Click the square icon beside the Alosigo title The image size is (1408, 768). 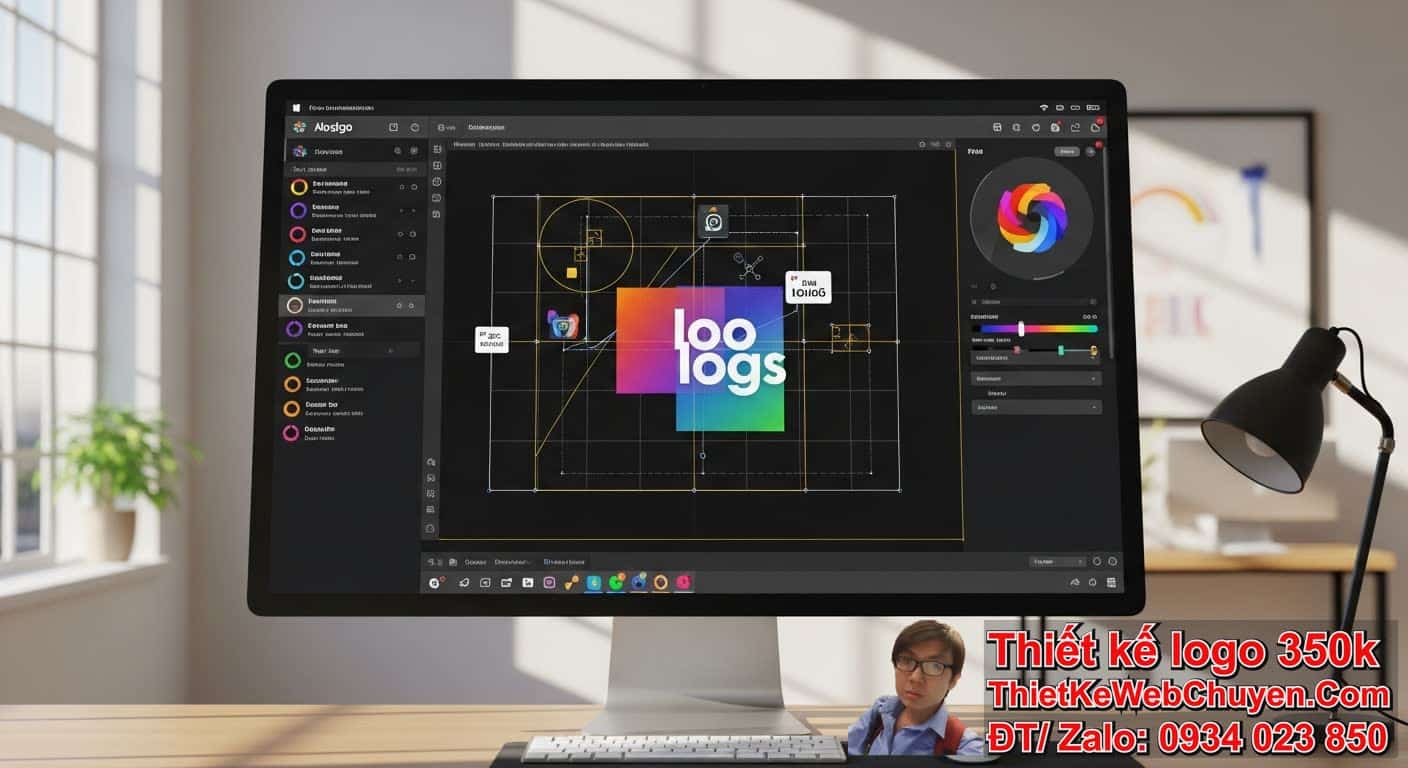(393, 127)
